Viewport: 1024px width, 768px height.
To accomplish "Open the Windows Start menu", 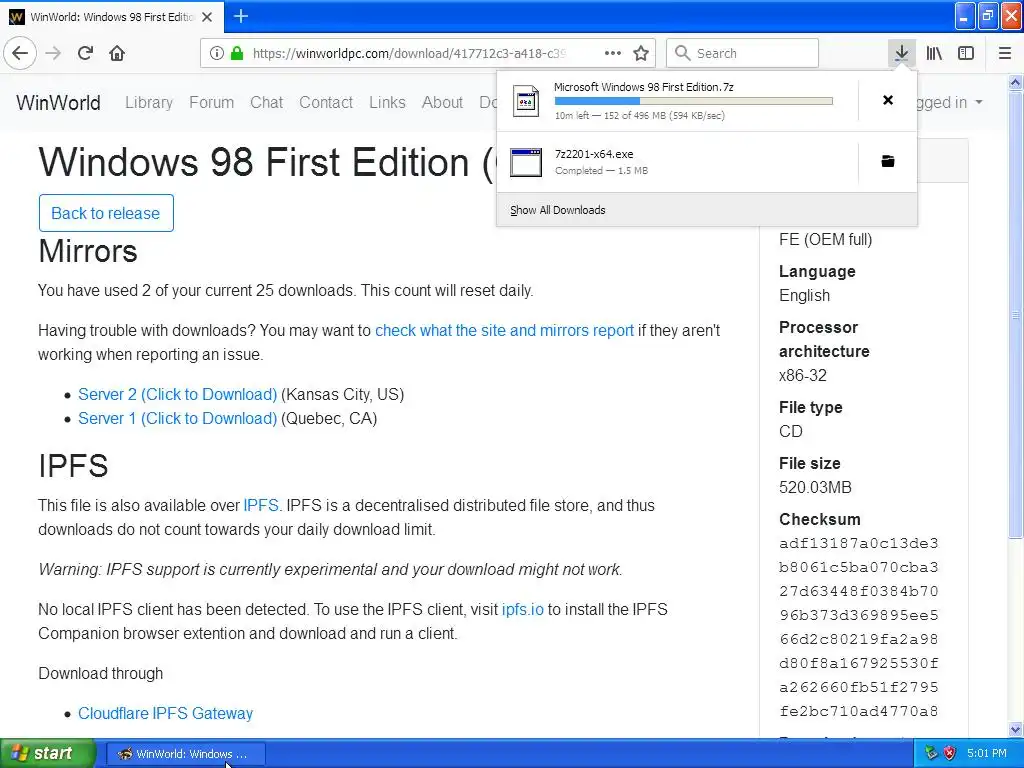I will pos(47,753).
